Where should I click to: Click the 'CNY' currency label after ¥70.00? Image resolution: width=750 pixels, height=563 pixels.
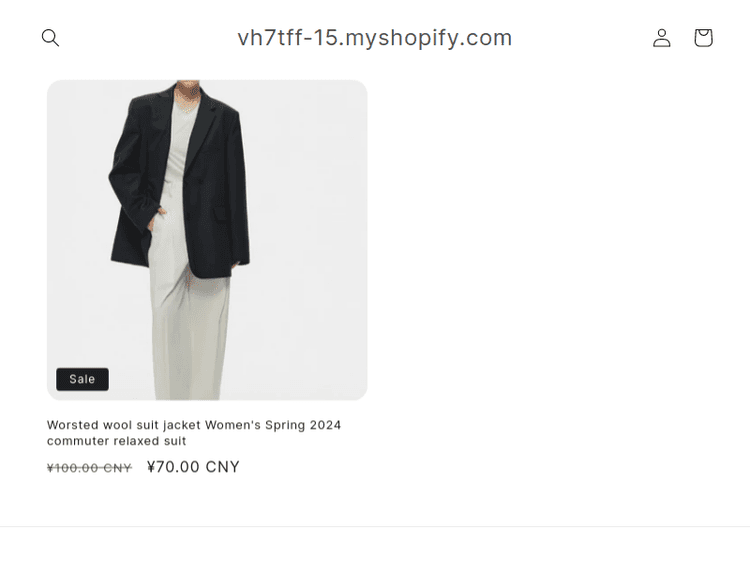click(x=222, y=467)
